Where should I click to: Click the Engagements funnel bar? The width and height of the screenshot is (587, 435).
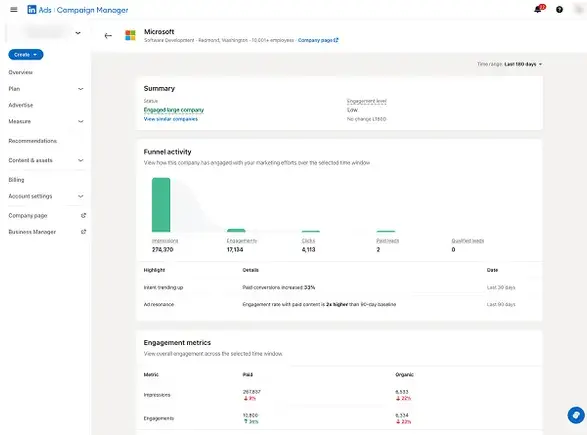(236, 230)
